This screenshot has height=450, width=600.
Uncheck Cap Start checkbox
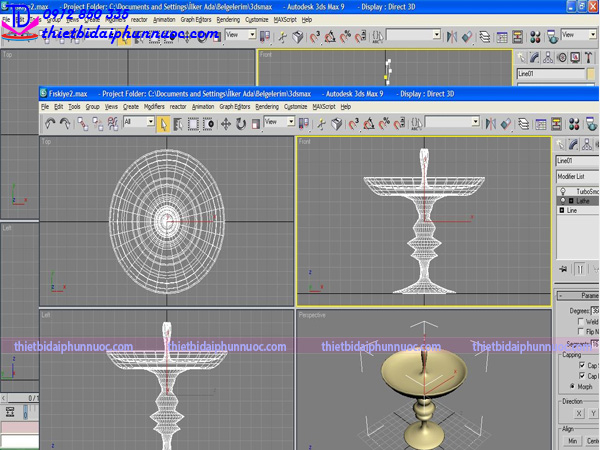582,365
